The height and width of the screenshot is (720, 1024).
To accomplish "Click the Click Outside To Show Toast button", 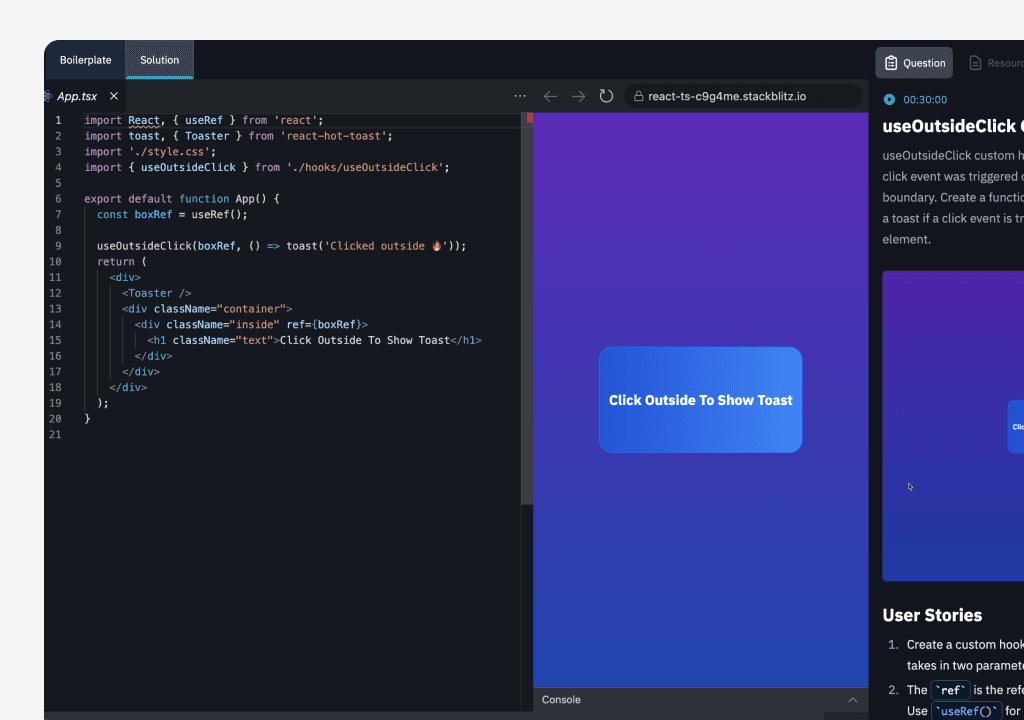I will coord(700,399).
